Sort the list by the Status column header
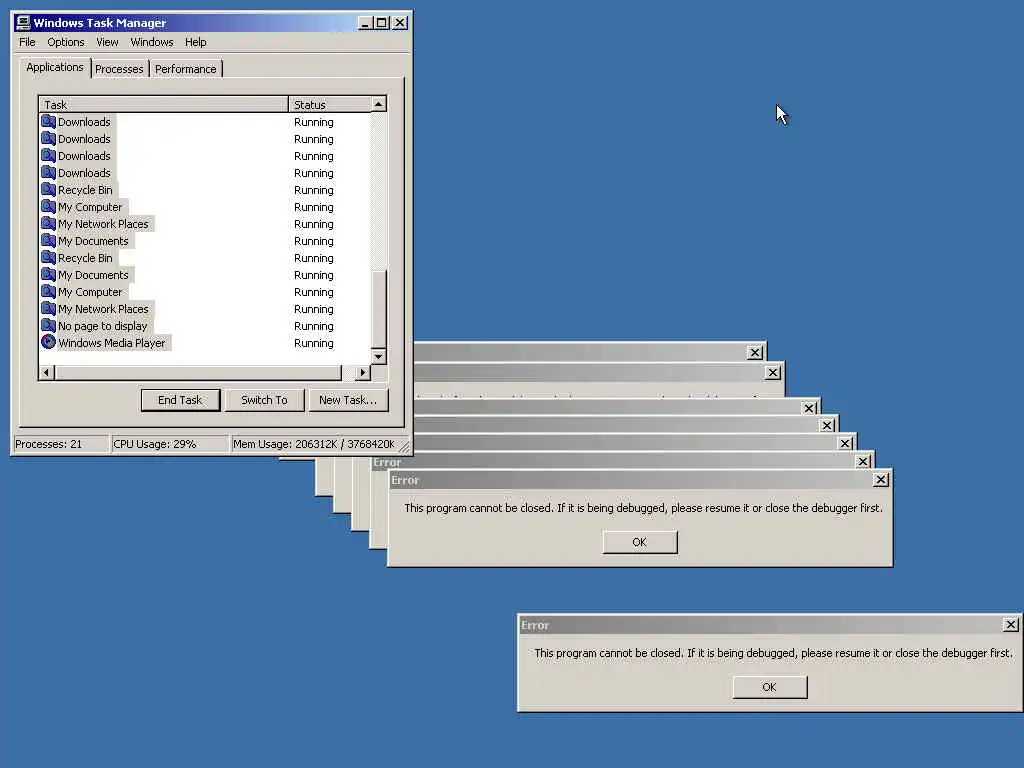Viewport: 1024px width, 768px height. click(330, 104)
